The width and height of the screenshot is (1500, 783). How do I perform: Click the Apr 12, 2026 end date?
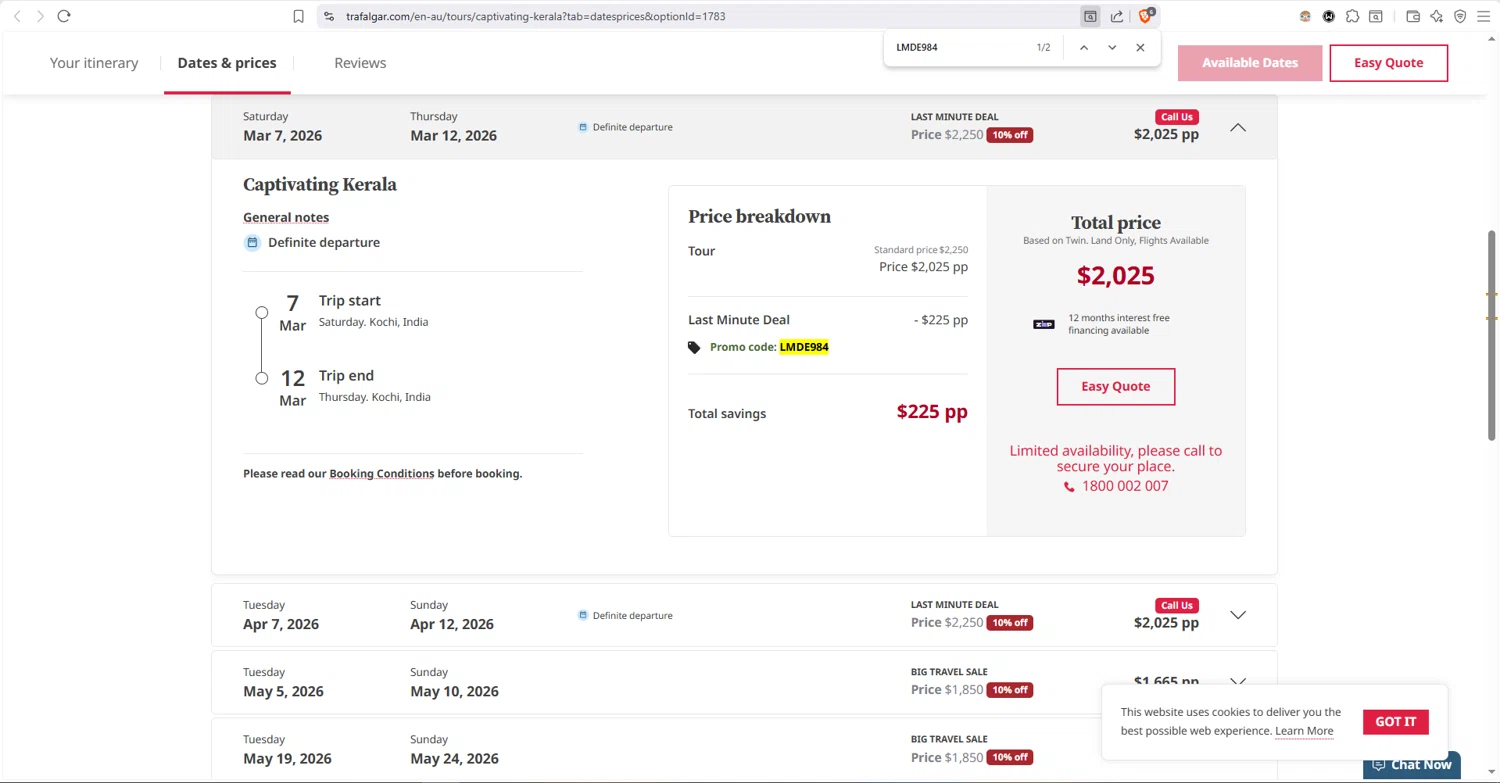tap(452, 624)
